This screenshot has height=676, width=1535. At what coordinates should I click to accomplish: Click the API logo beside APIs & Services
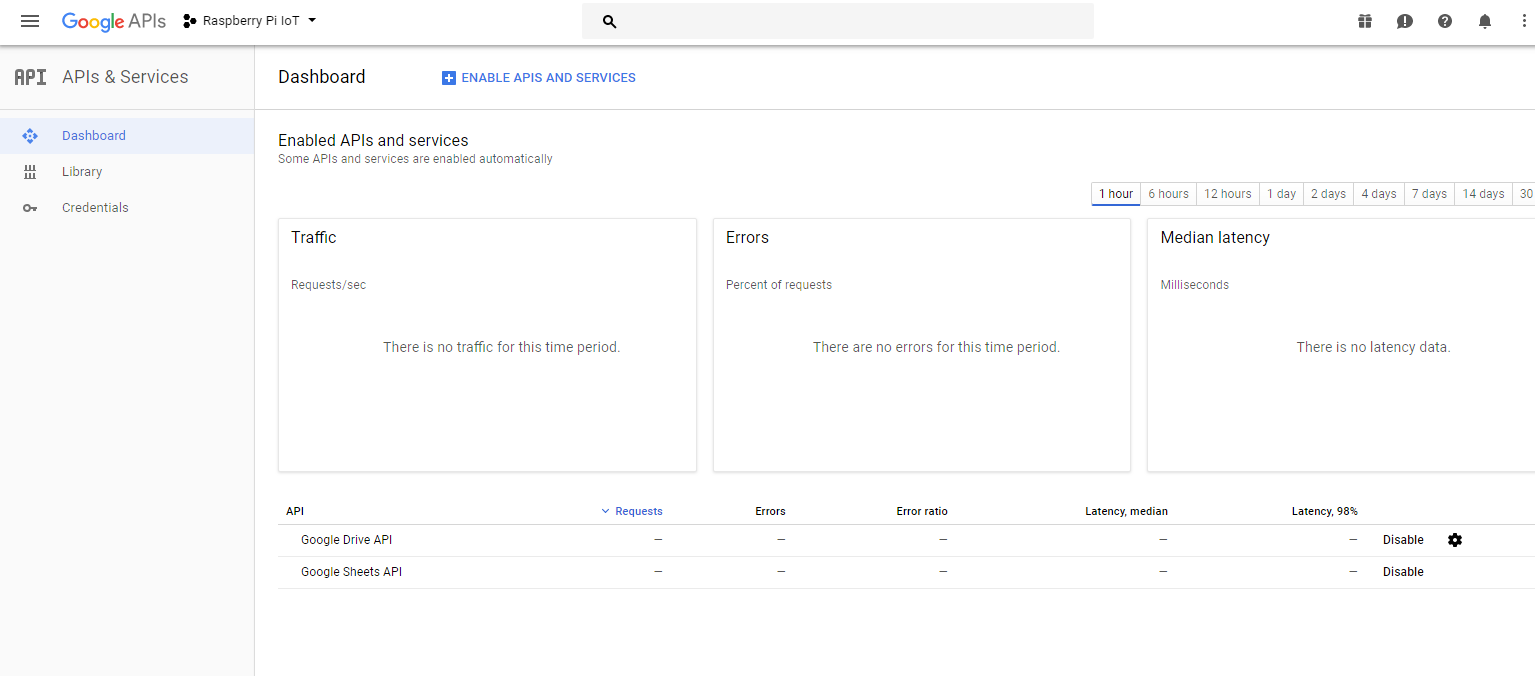[30, 77]
